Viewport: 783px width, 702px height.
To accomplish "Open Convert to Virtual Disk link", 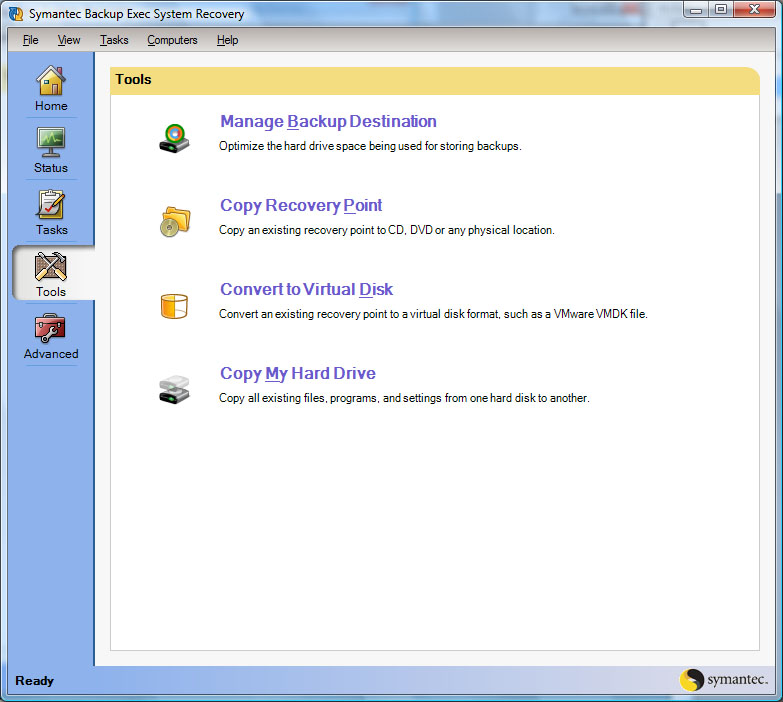I will point(307,289).
